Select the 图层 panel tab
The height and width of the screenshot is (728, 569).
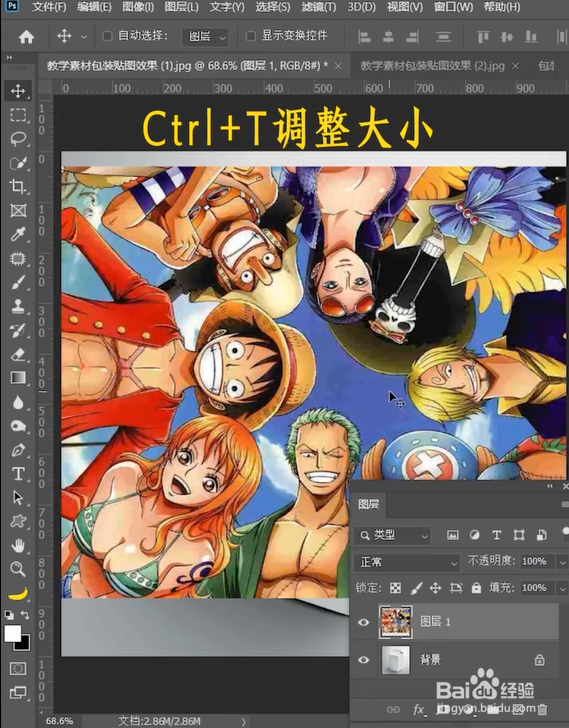369,504
